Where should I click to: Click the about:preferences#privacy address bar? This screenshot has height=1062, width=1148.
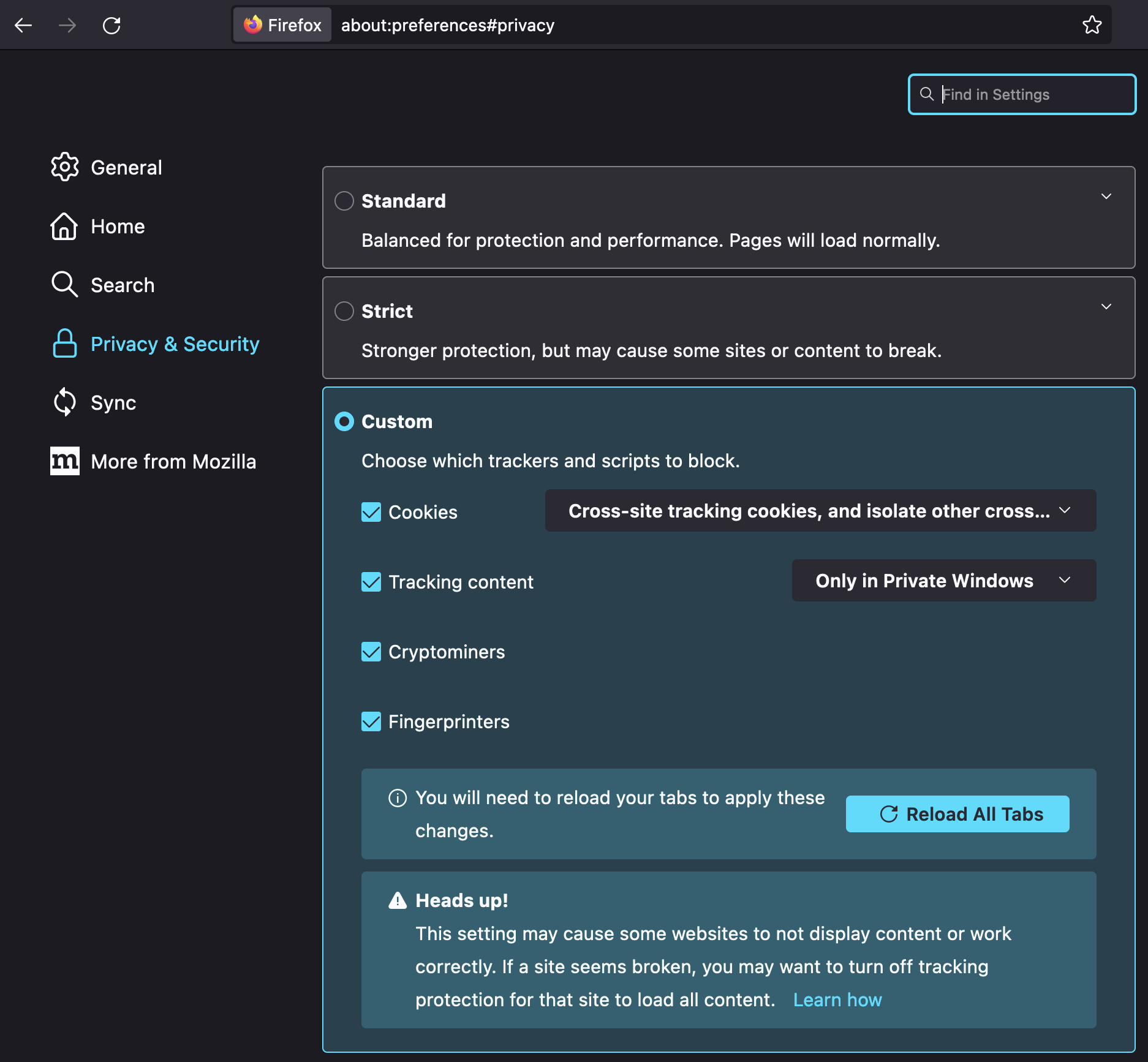[x=671, y=25]
